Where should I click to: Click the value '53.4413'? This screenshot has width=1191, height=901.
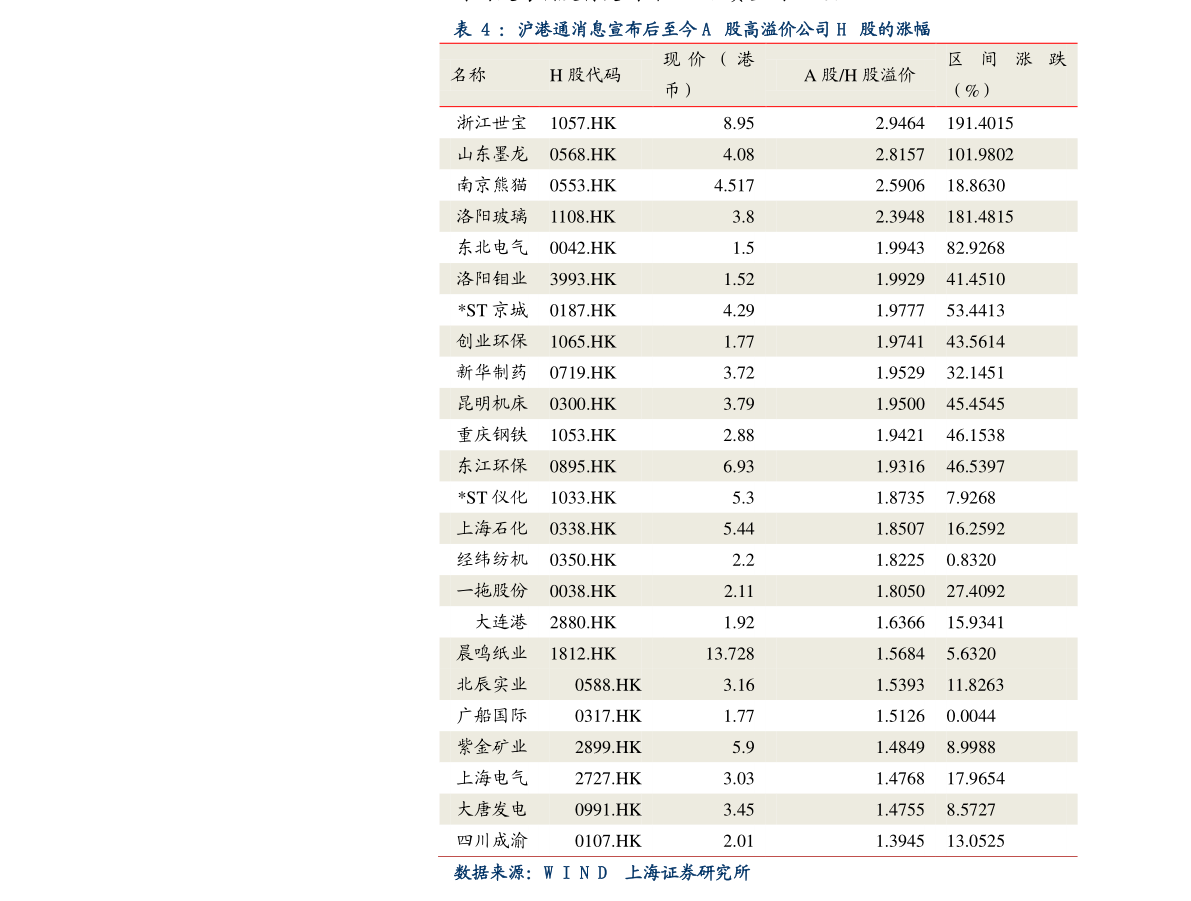[x=975, y=310]
